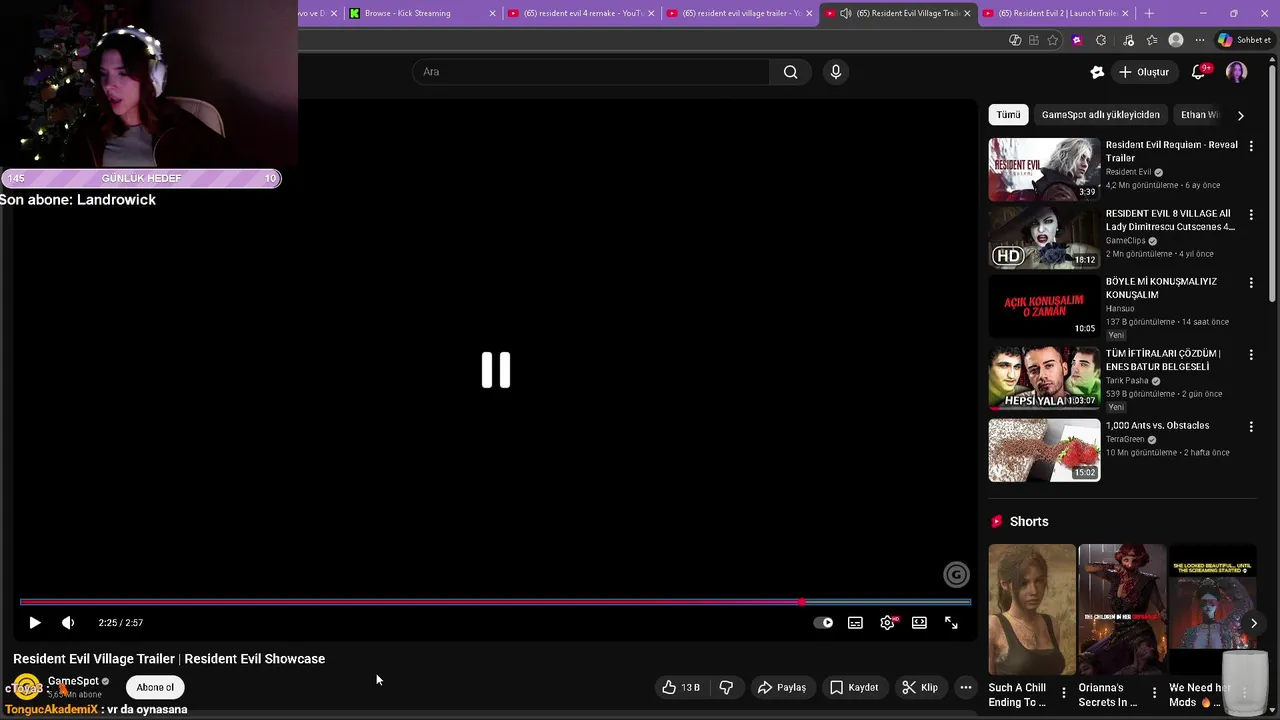Share the video via Paylaş
This screenshot has height=720, width=1280.
click(x=782, y=687)
